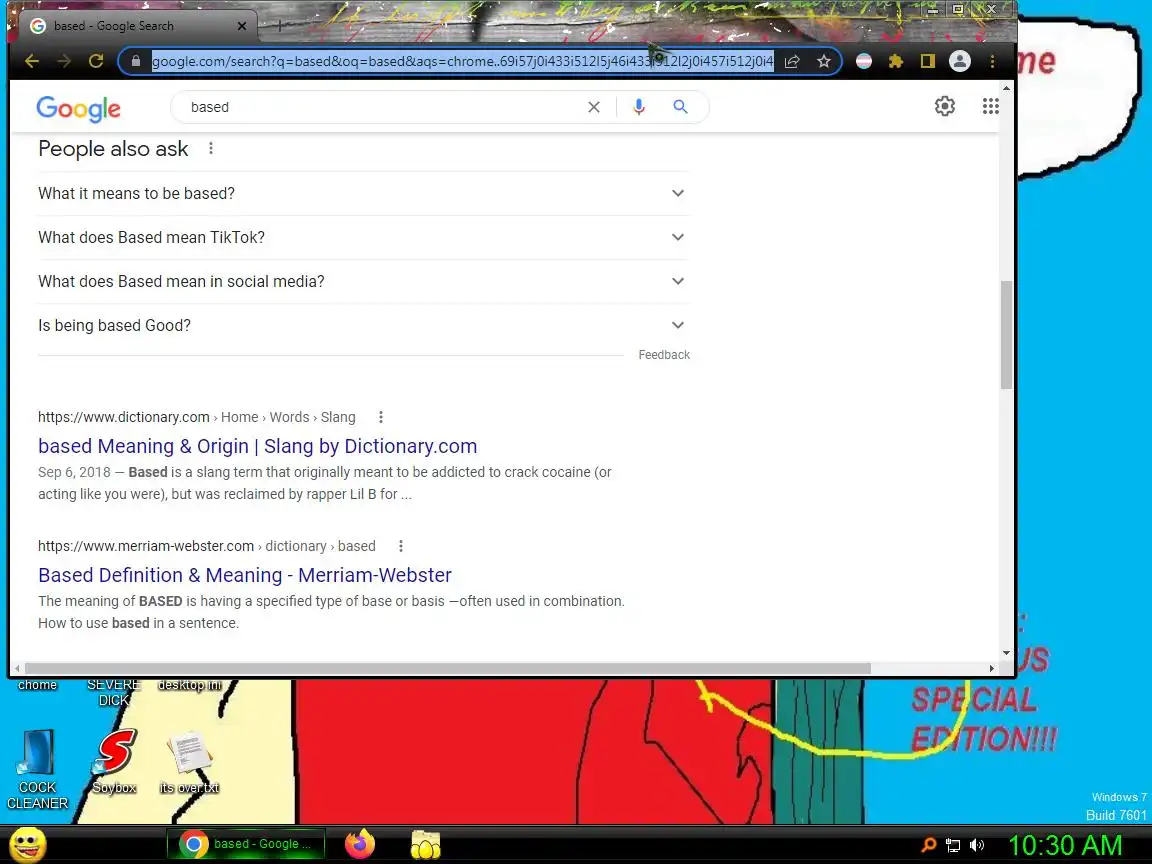Select the desktop.ini desktop label

[190, 685]
